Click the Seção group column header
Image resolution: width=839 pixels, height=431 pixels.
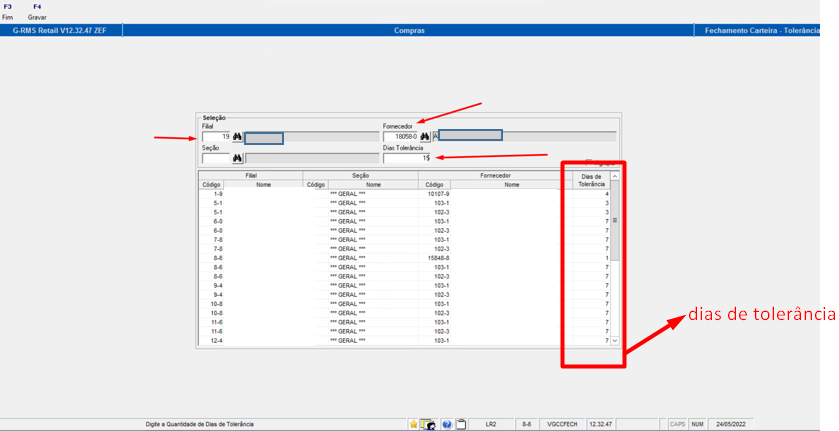[361, 176]
